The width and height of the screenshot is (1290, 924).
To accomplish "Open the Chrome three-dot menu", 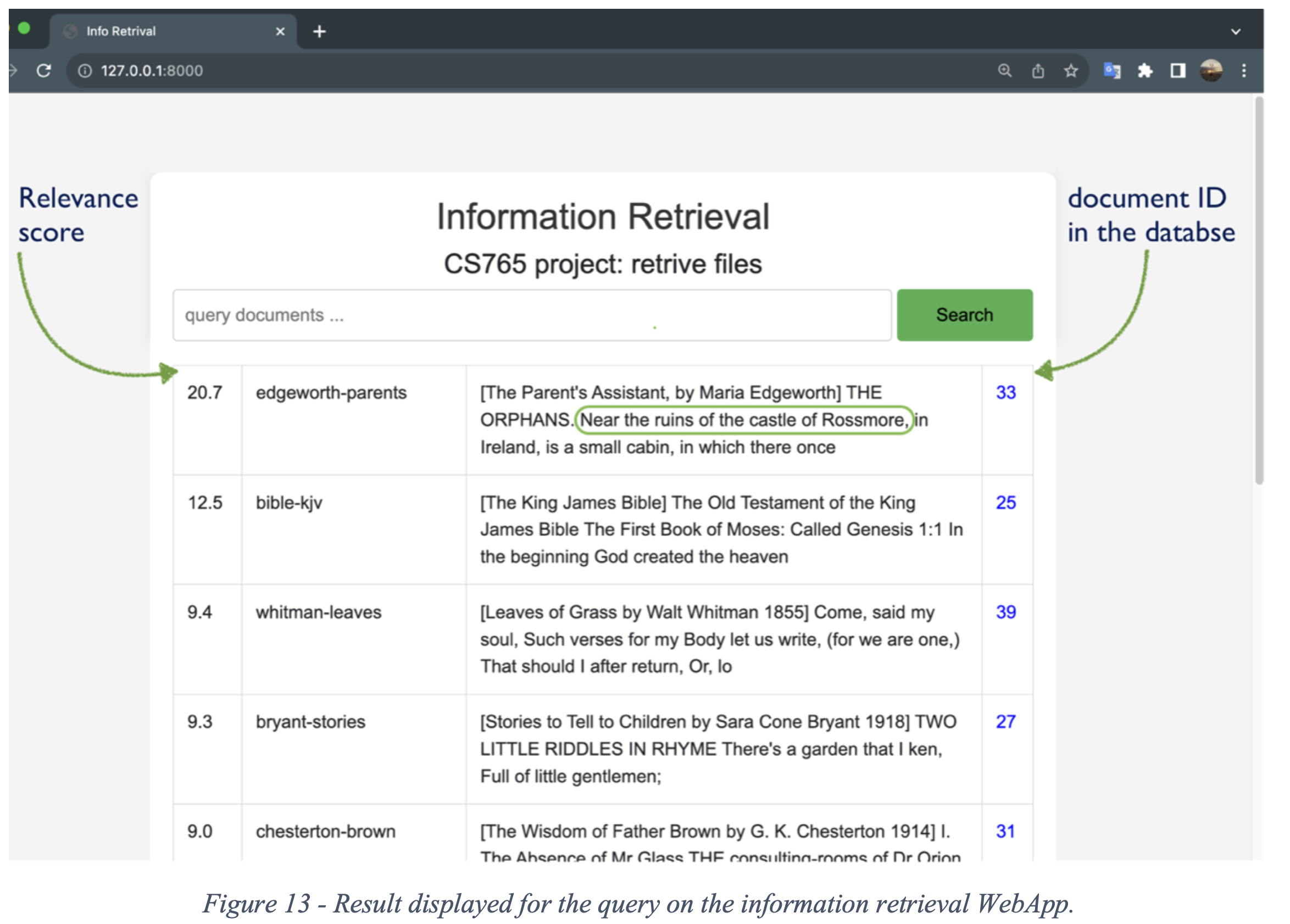I will [x=1244, y=70].
